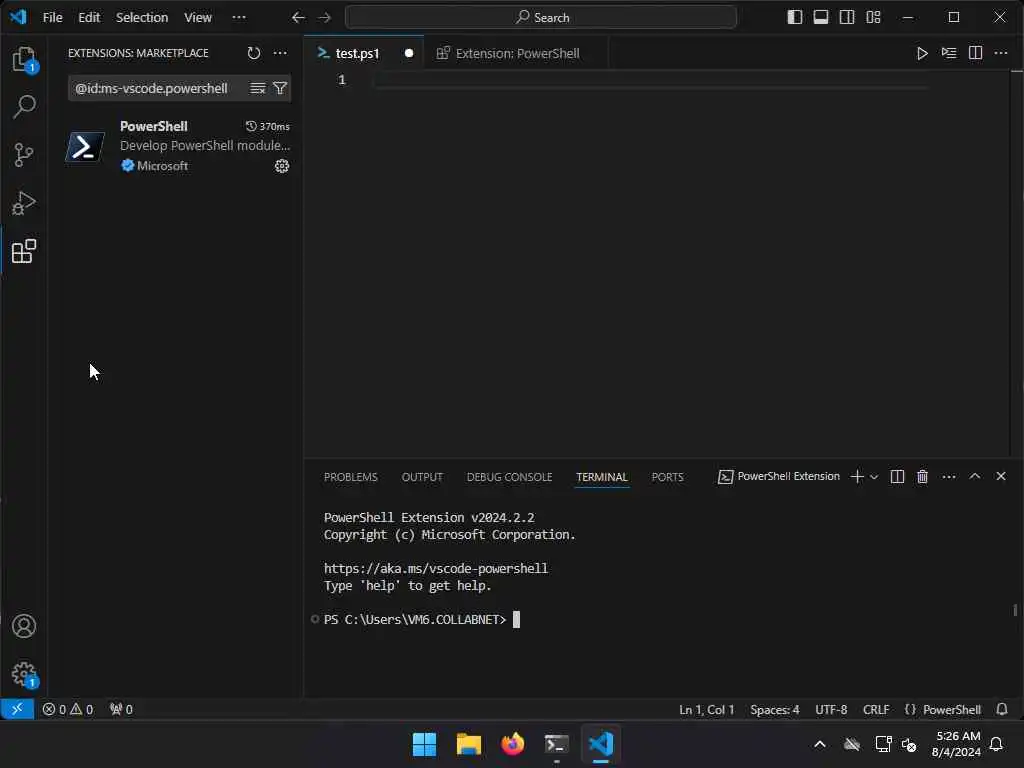Open terminal panel more actions ellipsis

(x=949, y=477)
